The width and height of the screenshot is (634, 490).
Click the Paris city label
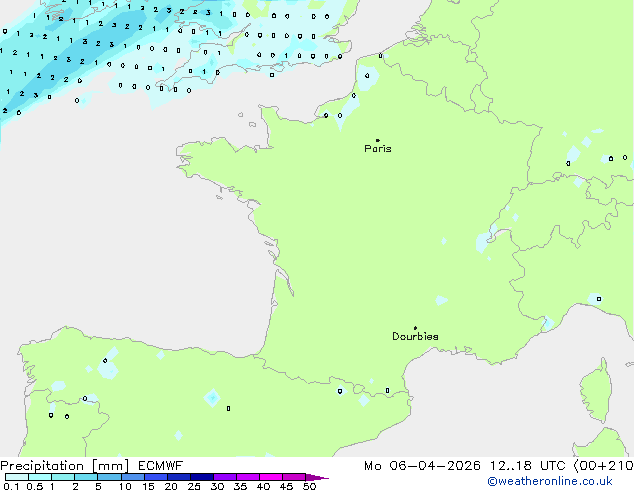tap(378, 149)
